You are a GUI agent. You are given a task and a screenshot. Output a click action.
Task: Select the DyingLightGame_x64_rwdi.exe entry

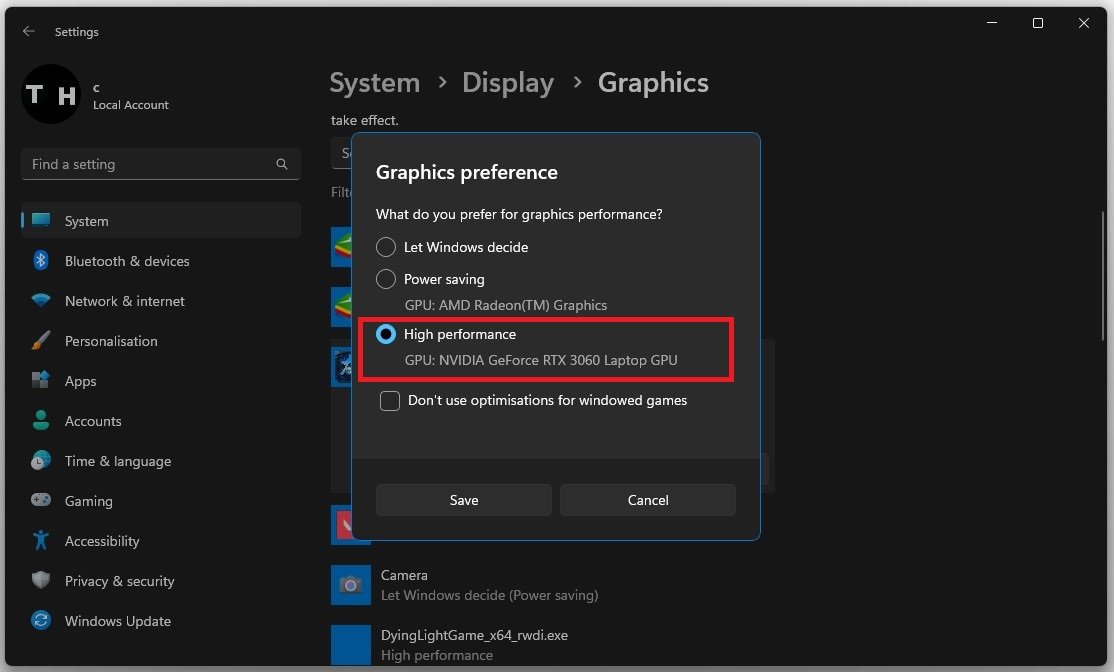(x=553, y=644)
